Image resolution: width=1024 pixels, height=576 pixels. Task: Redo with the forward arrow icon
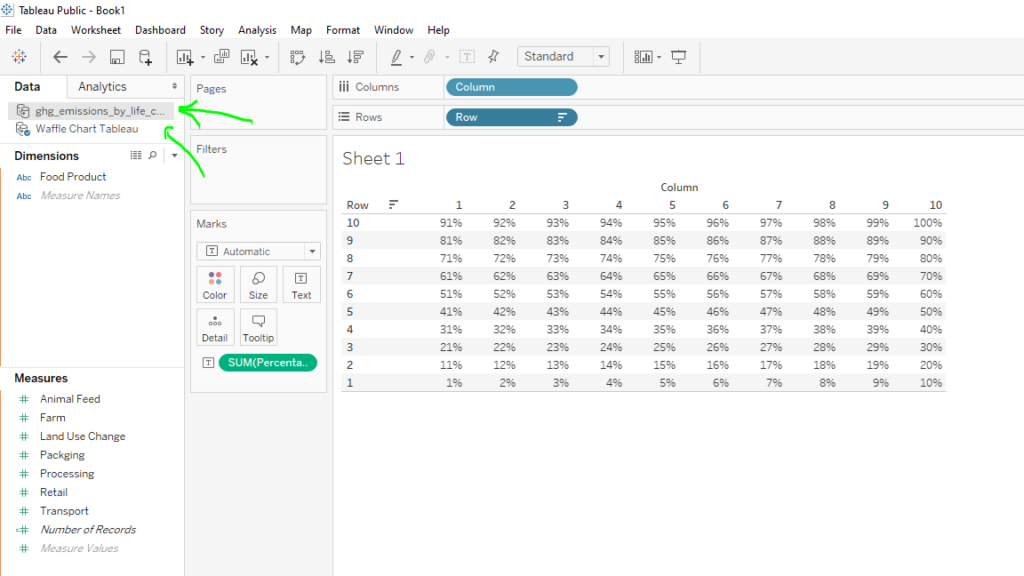(88, 57)
